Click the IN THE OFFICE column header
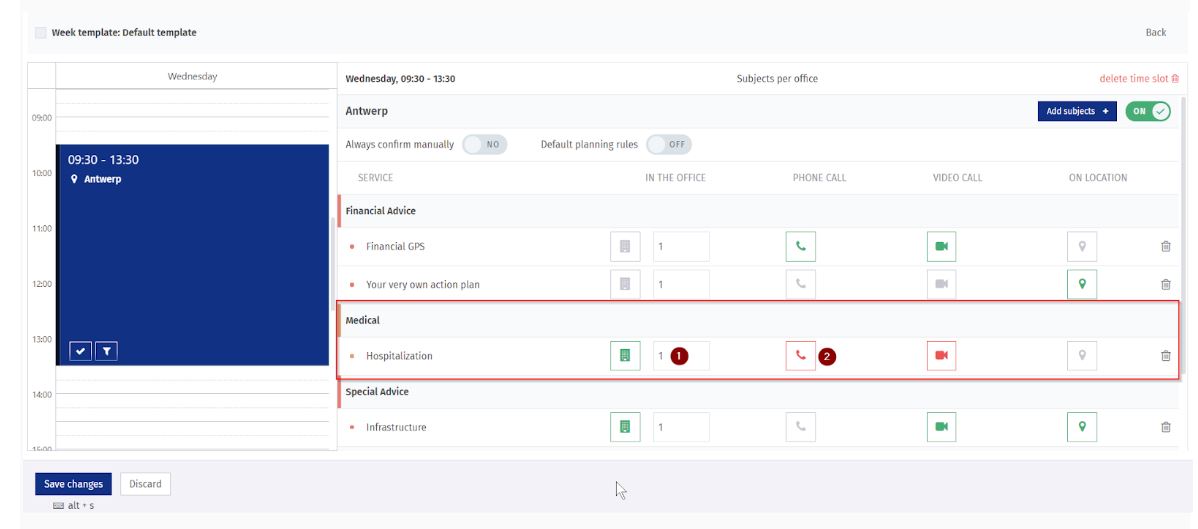1198x529 pixels. pos(675,177)
